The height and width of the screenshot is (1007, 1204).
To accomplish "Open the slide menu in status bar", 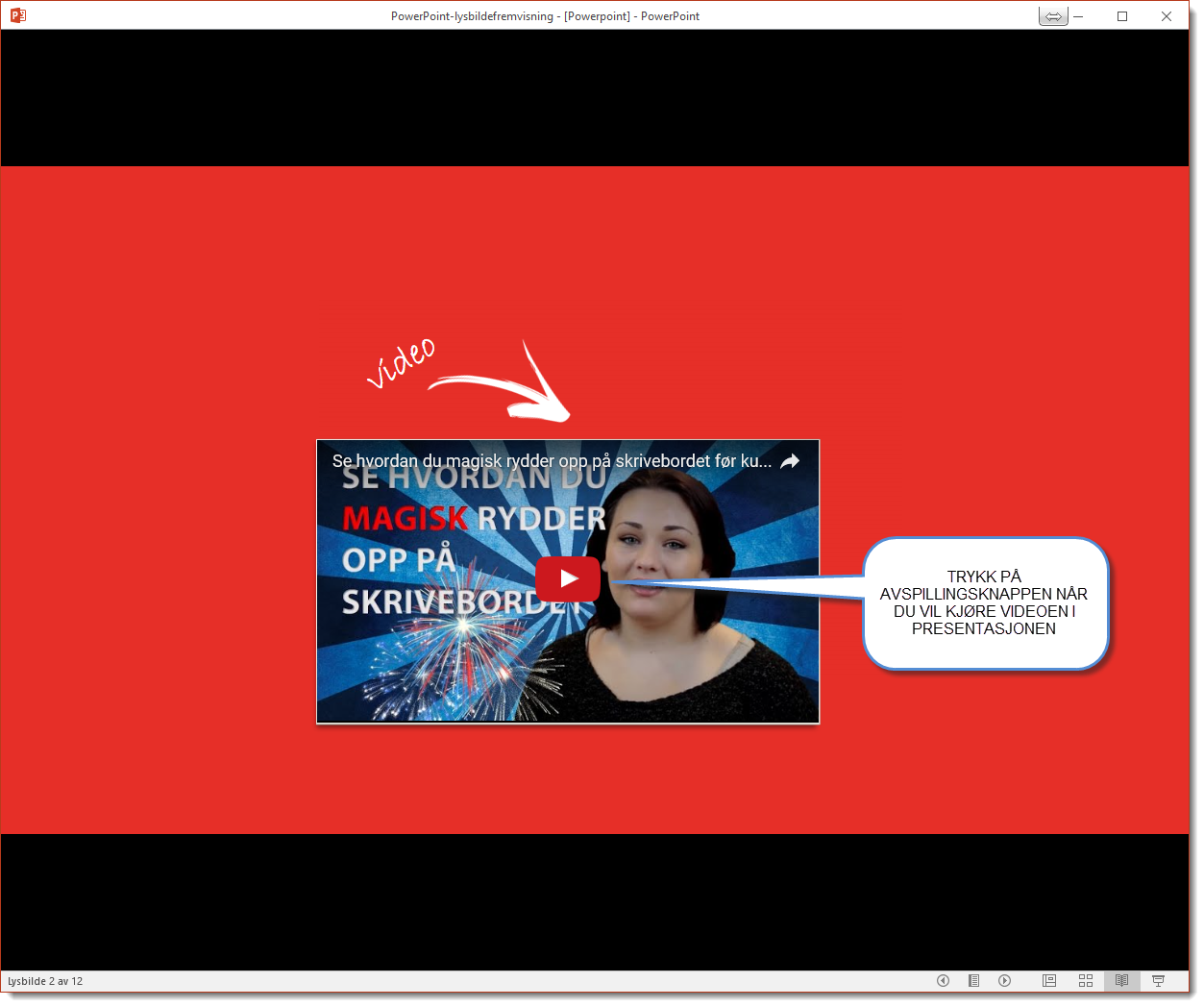I will [x=973, y=980].
